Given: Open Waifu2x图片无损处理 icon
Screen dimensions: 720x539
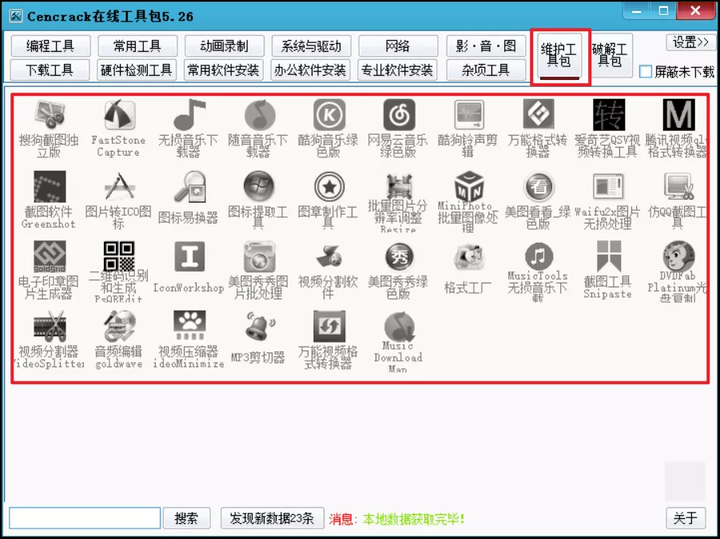Looking at the screenshot, I should click(608, 186).
